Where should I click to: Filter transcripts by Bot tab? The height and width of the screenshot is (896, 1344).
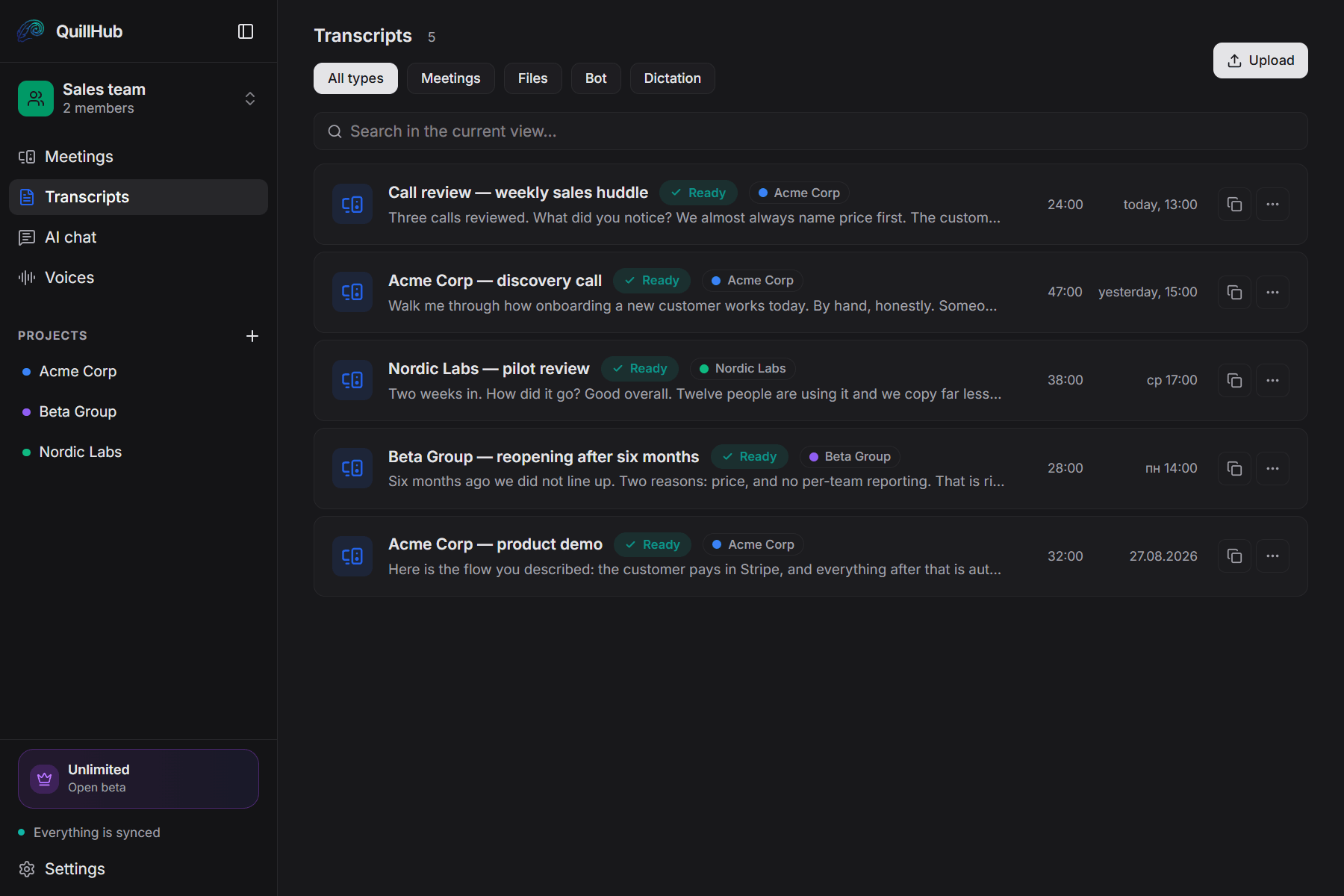pos(596,78)
